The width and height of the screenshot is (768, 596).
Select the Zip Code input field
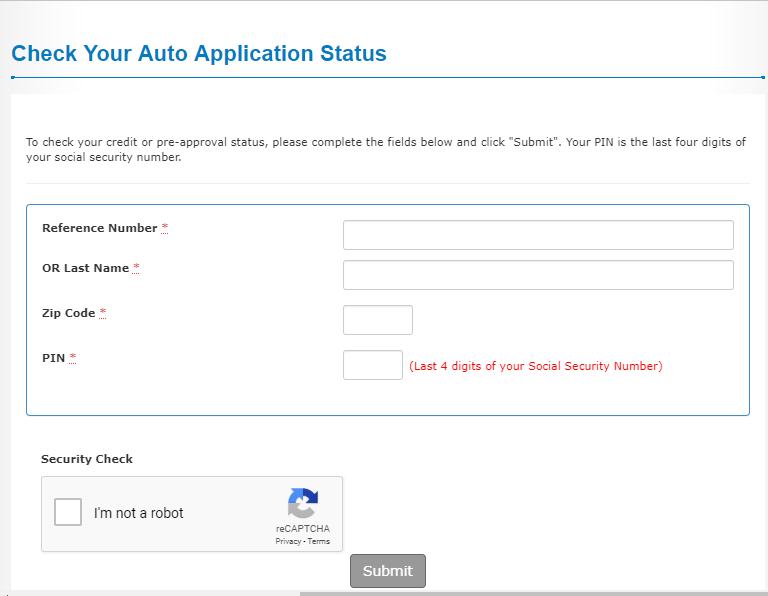378,320
